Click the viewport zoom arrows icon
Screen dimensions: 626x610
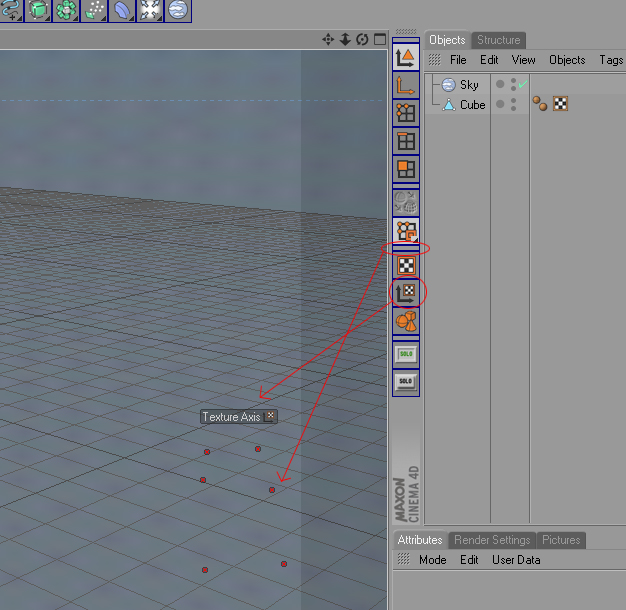(345, 40)
